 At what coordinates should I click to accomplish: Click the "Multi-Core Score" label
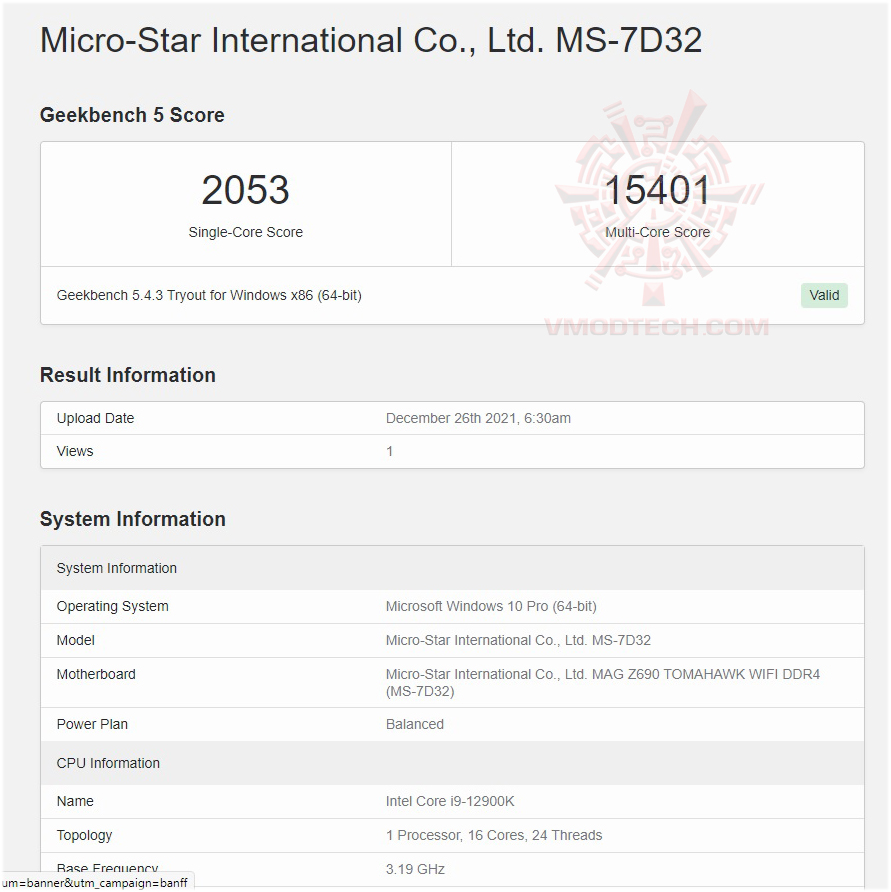tap(657, 232)
